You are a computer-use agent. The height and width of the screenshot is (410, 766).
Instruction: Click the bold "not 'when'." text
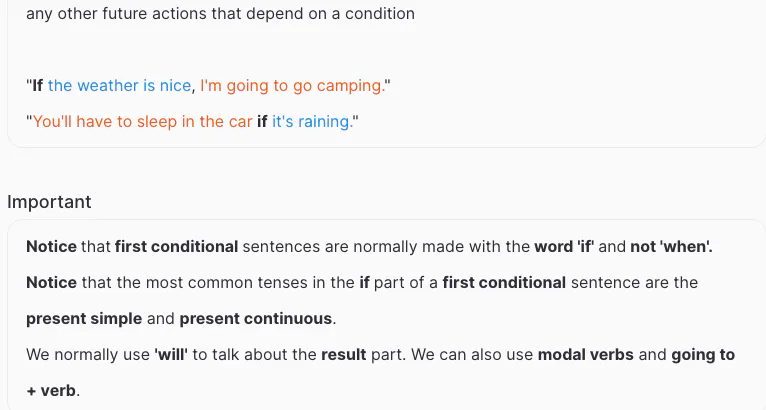point(670,246)
